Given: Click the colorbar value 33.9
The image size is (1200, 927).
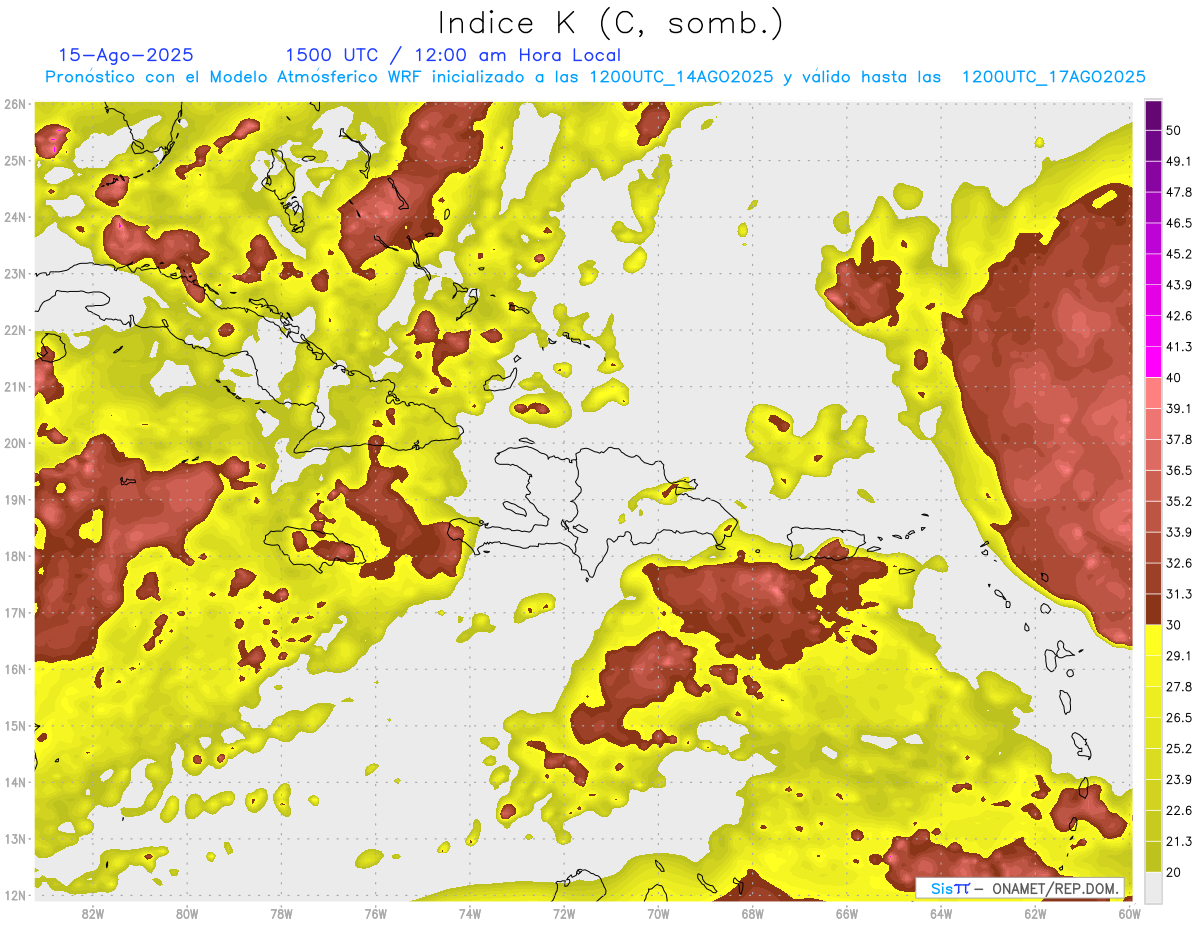Looking at the screenshot, I should click(x=1179, y=532).
